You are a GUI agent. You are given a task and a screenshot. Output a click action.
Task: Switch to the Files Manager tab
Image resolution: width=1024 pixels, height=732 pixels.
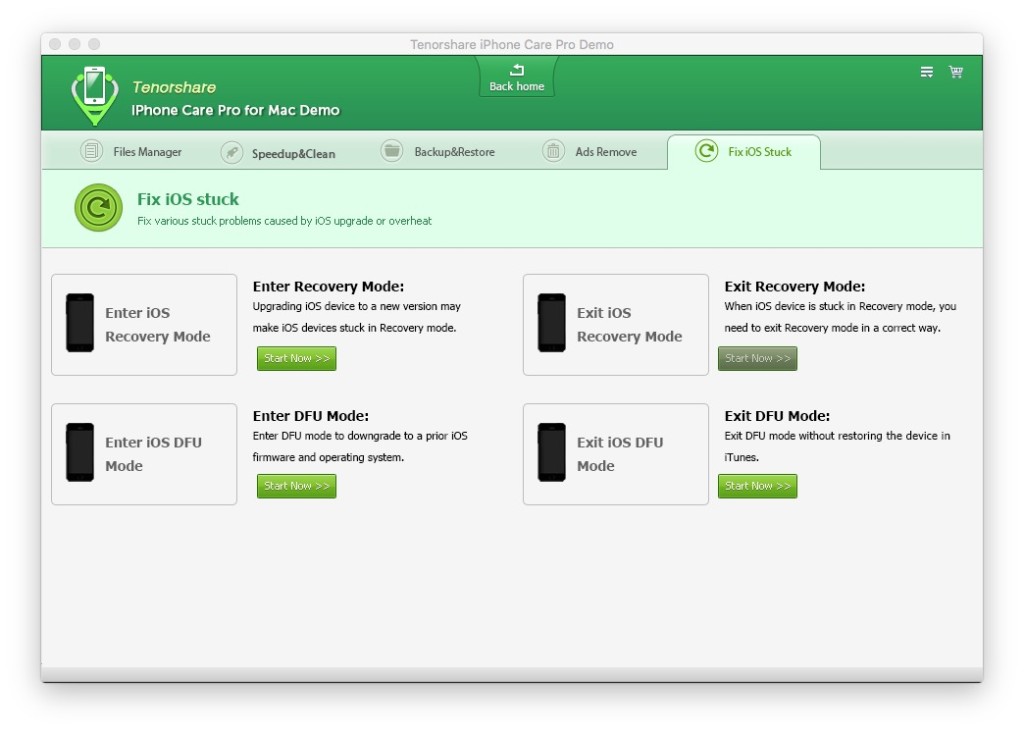[x=131, y=151]
